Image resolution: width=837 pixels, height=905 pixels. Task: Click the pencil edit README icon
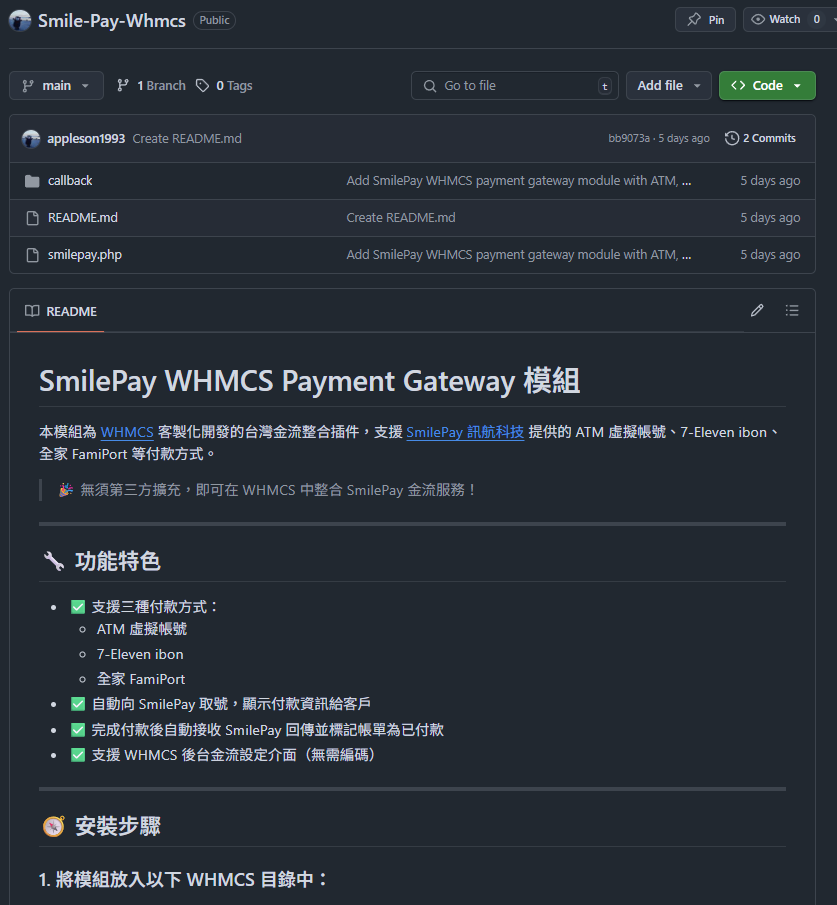tap(757, 311)
